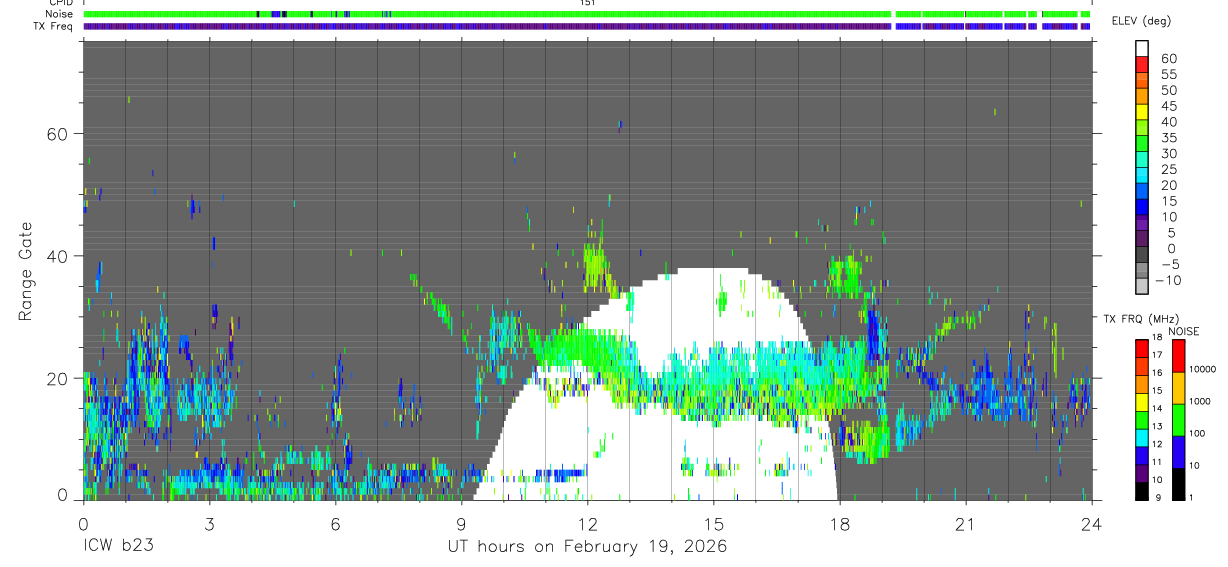Viewport: 1228px width, 567px height.
Task: Click the '20' label on the Range Gate axis
Action: pyautogui.click(x=57, y=378)
